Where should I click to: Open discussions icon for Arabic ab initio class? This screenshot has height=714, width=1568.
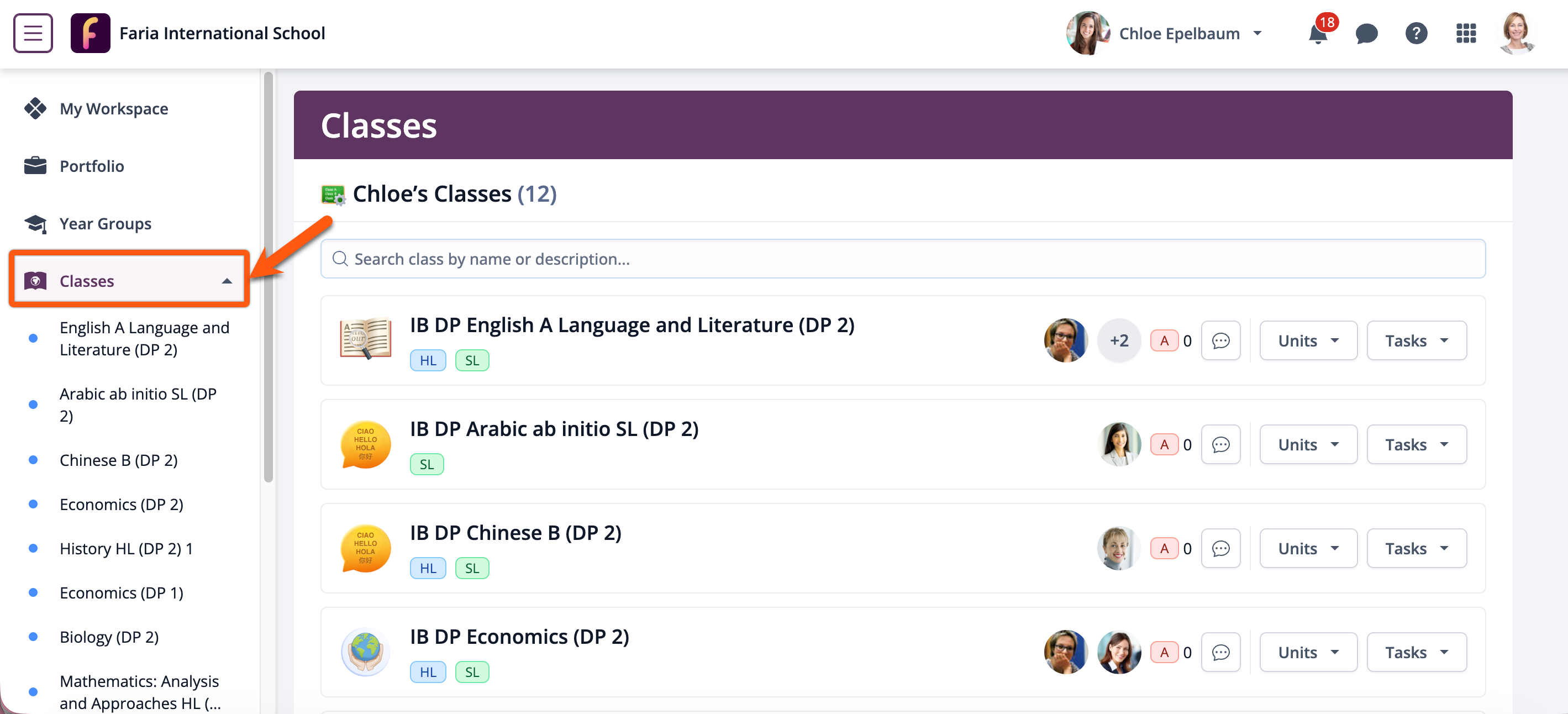[x=1220, y=444]
